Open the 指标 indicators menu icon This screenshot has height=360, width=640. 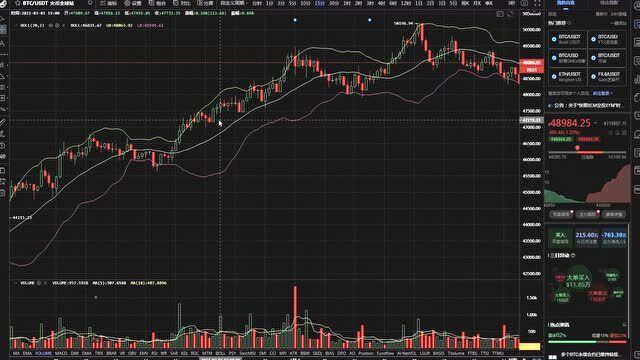[x=103, y=3]
